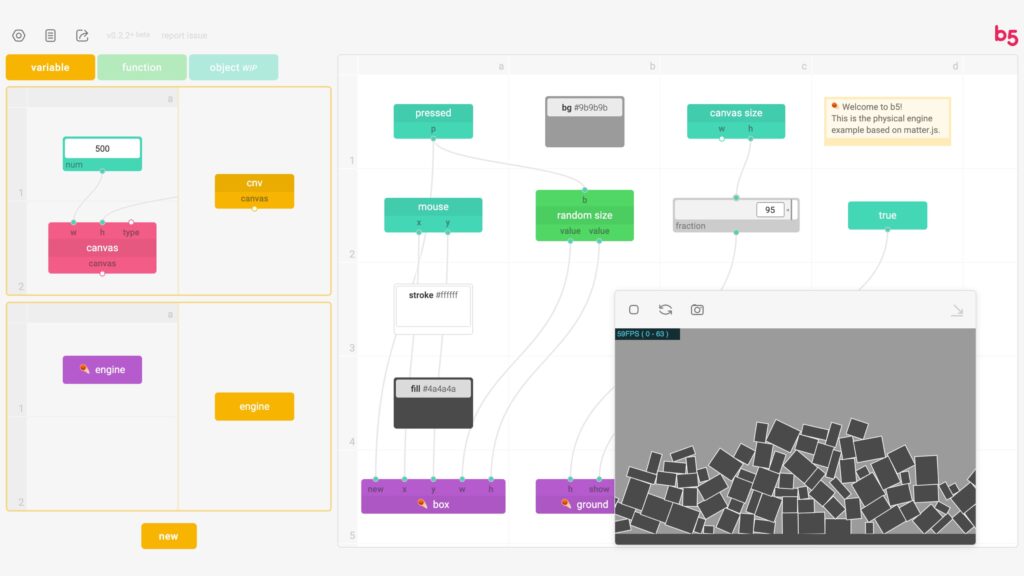Toggle the 'true' boolean block
The width and height of the screenshot is (1024, 576).
click(887, 215)
